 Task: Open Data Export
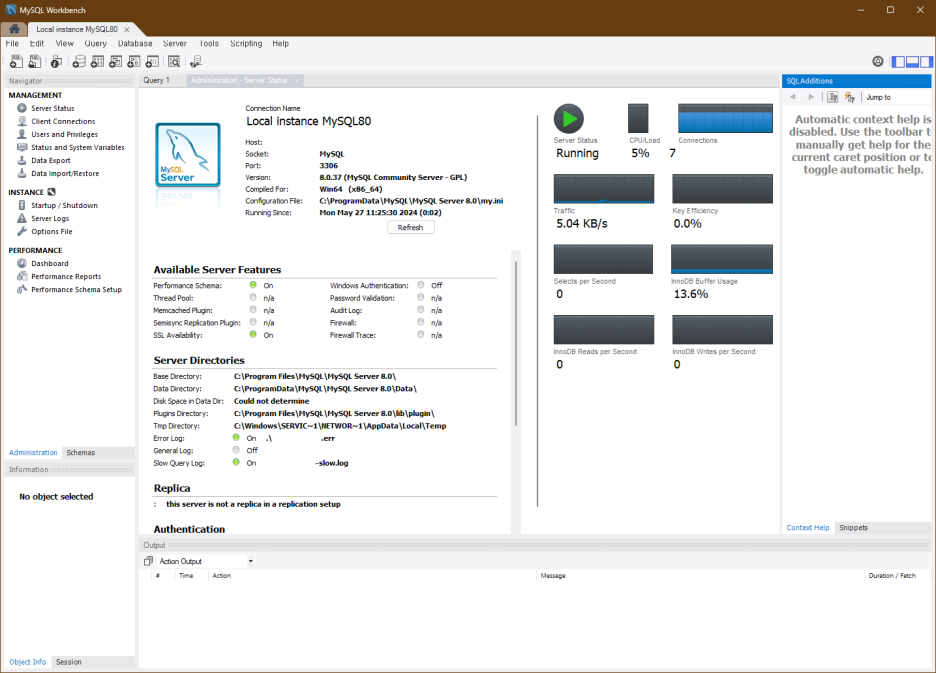point(51,161)
